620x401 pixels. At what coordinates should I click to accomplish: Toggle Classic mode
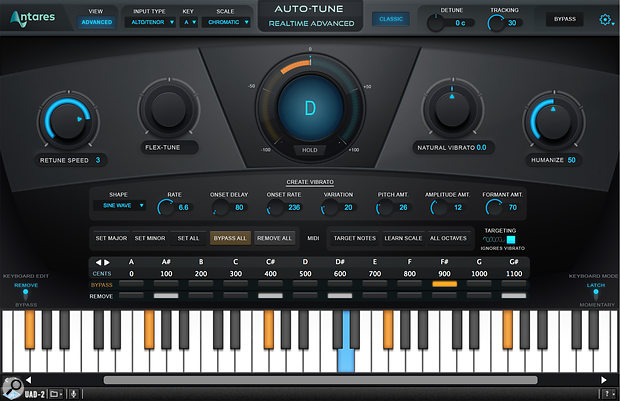tap(391, 19)
